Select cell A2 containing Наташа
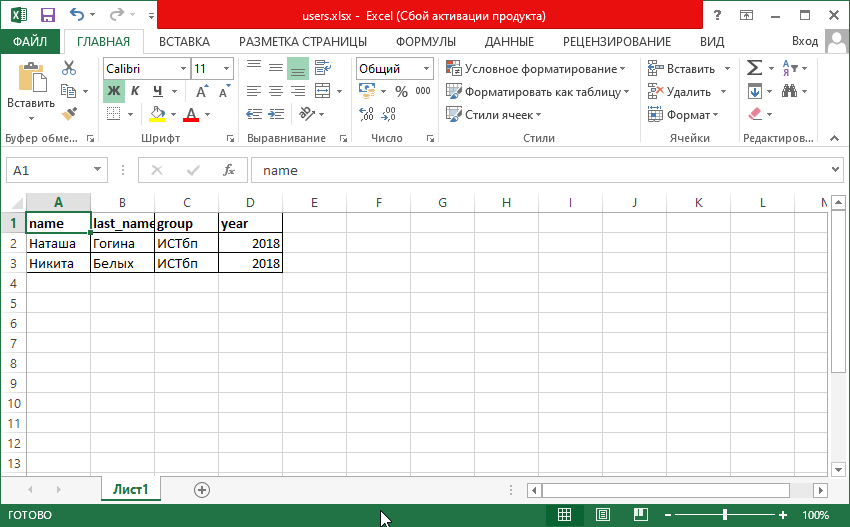The height and width of the screenshot is (527, 850). 58,243
